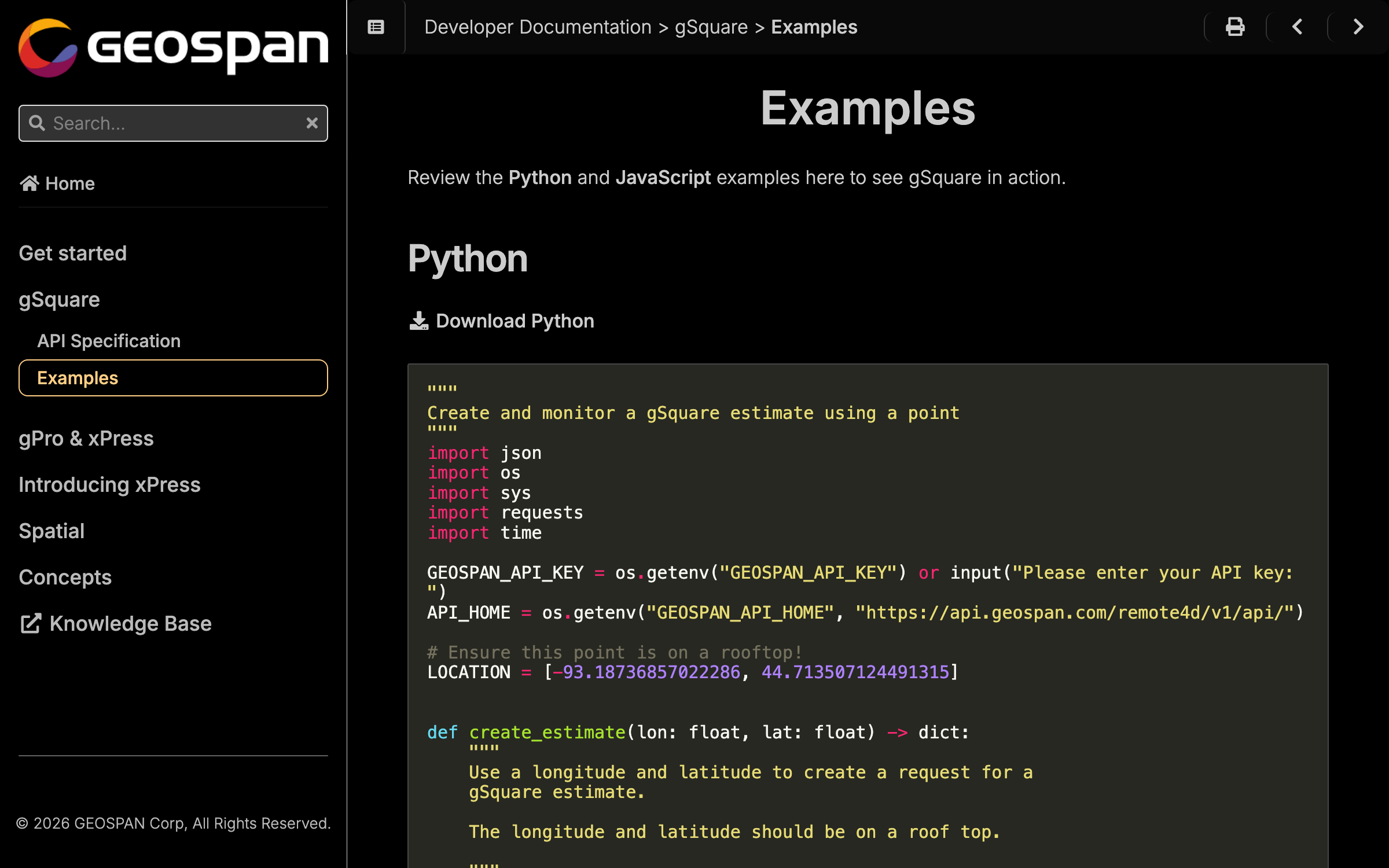Click the gSquare breadcrumb

tap(711, 27)
